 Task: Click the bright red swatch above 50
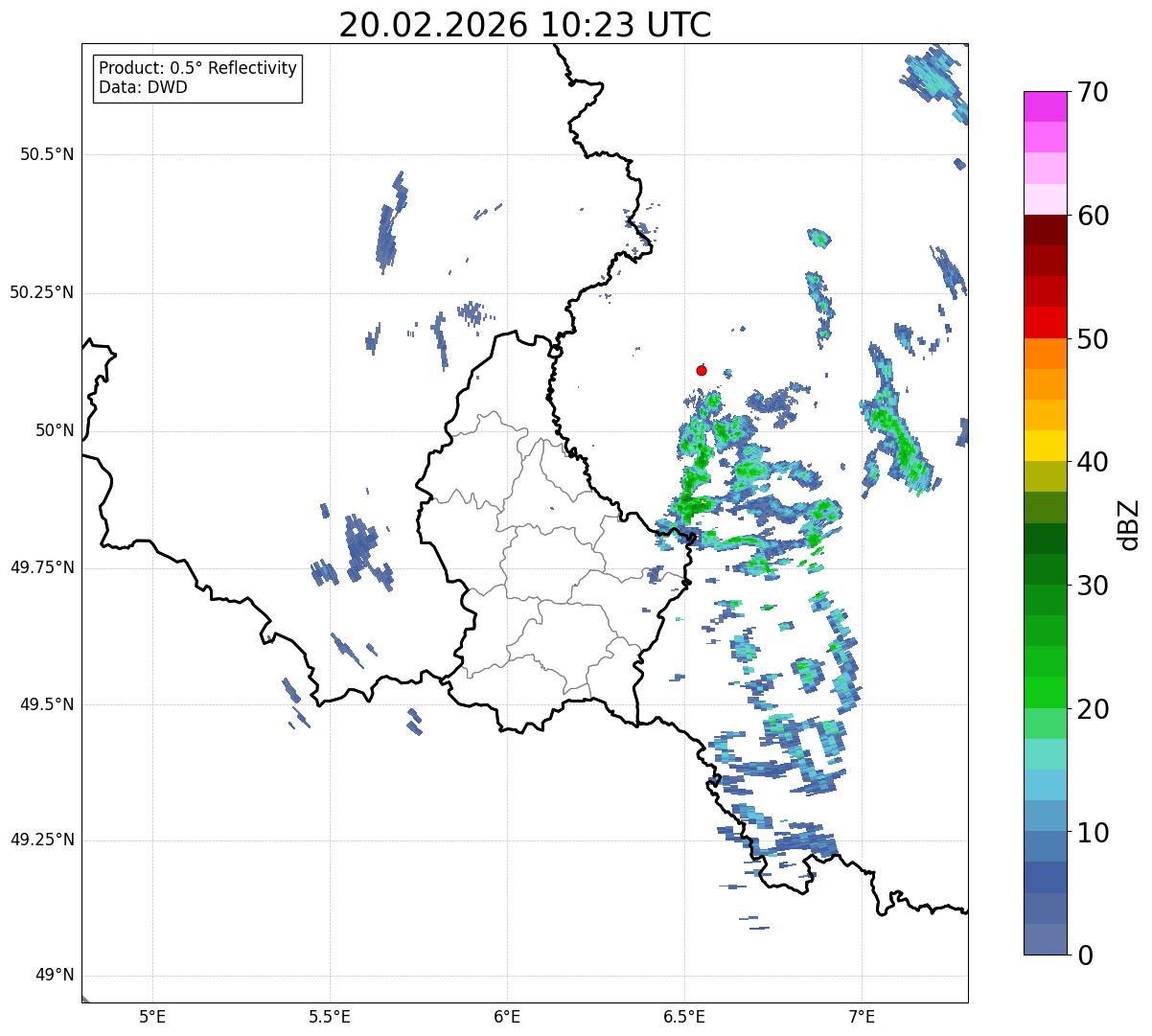click(1045, 322)
